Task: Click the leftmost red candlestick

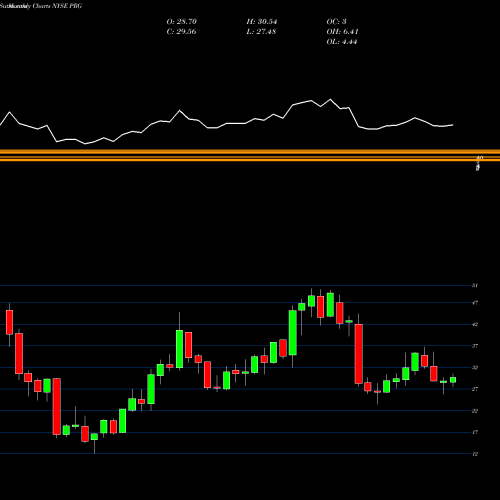Action: tap(9, 322)
